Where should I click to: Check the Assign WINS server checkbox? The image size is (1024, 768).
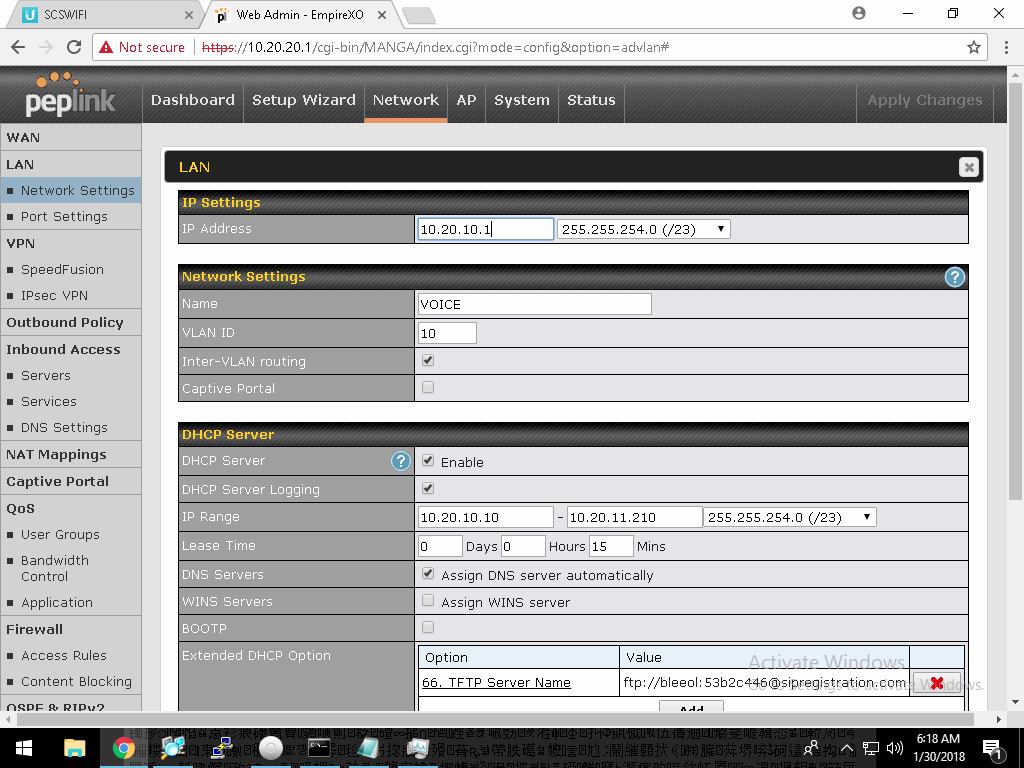[428, 601]
